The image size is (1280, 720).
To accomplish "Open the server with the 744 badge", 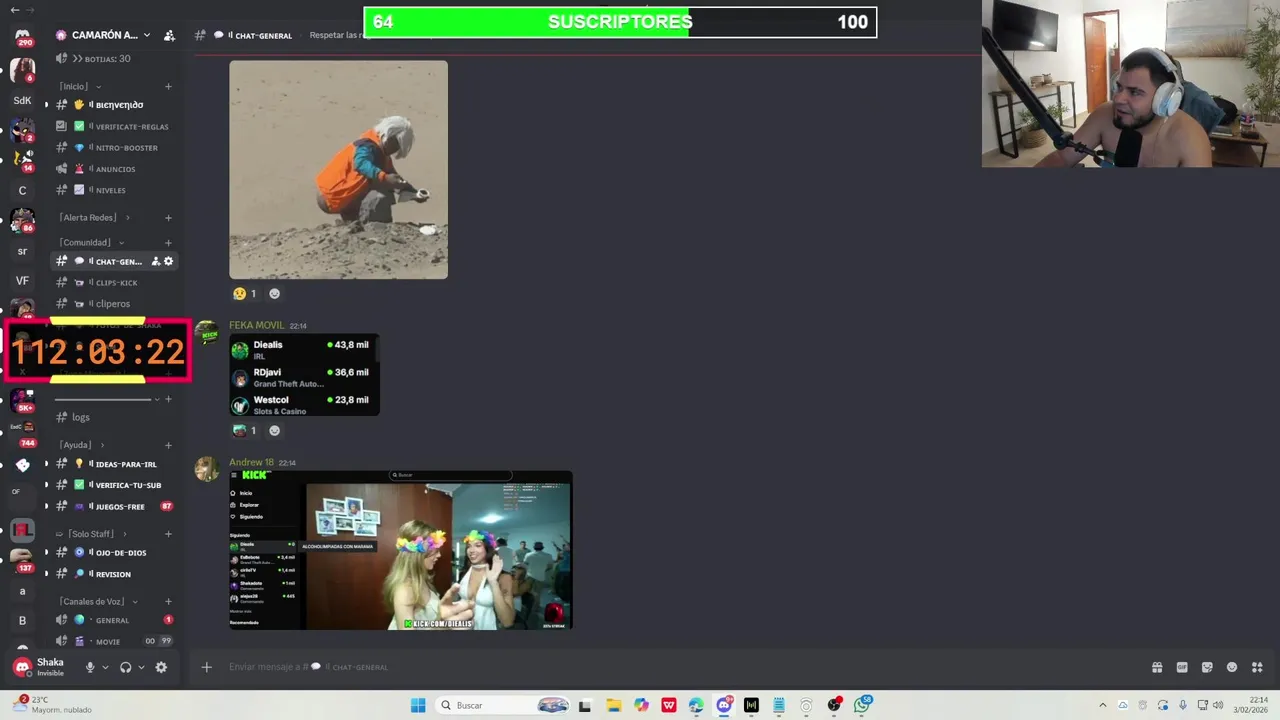I will click(22, 433).
